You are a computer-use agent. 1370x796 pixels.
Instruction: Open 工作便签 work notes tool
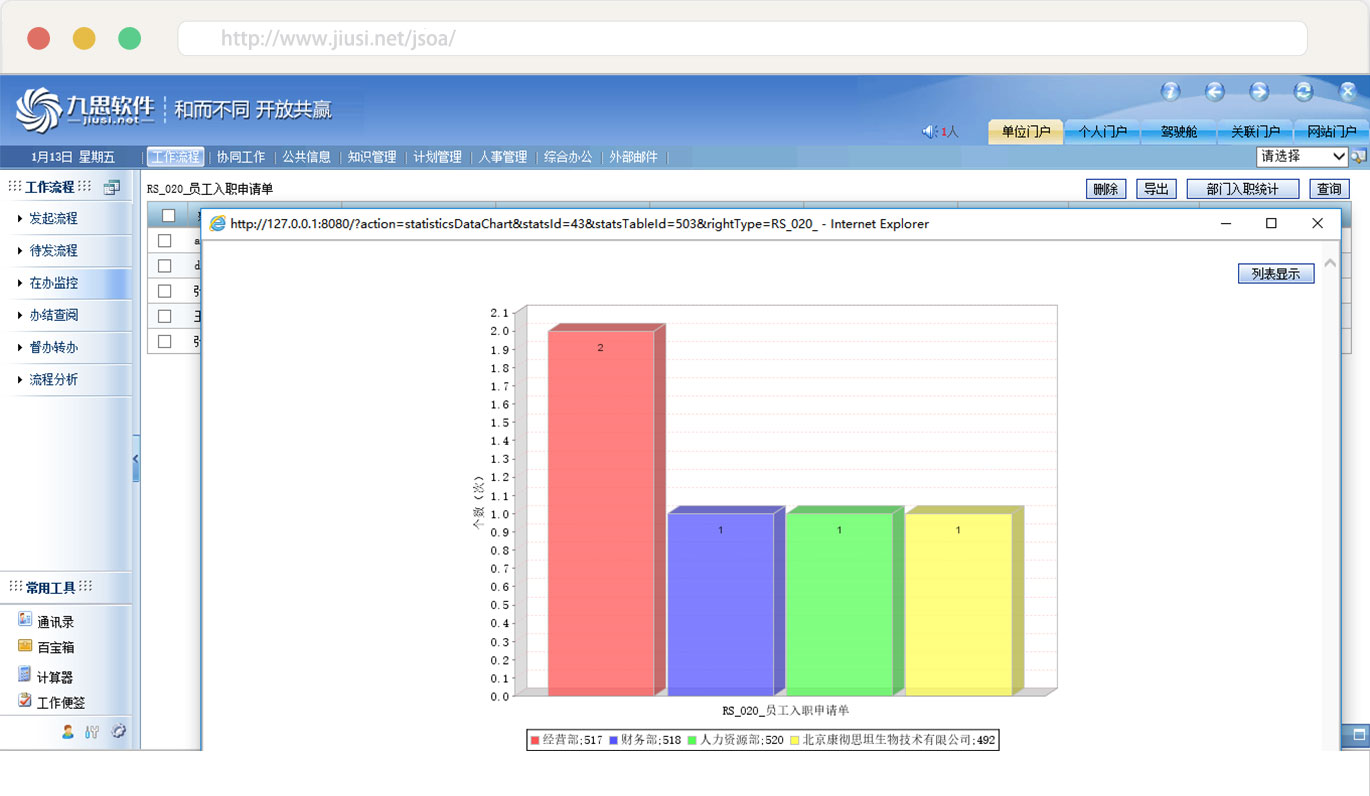(x=60, y=703)
